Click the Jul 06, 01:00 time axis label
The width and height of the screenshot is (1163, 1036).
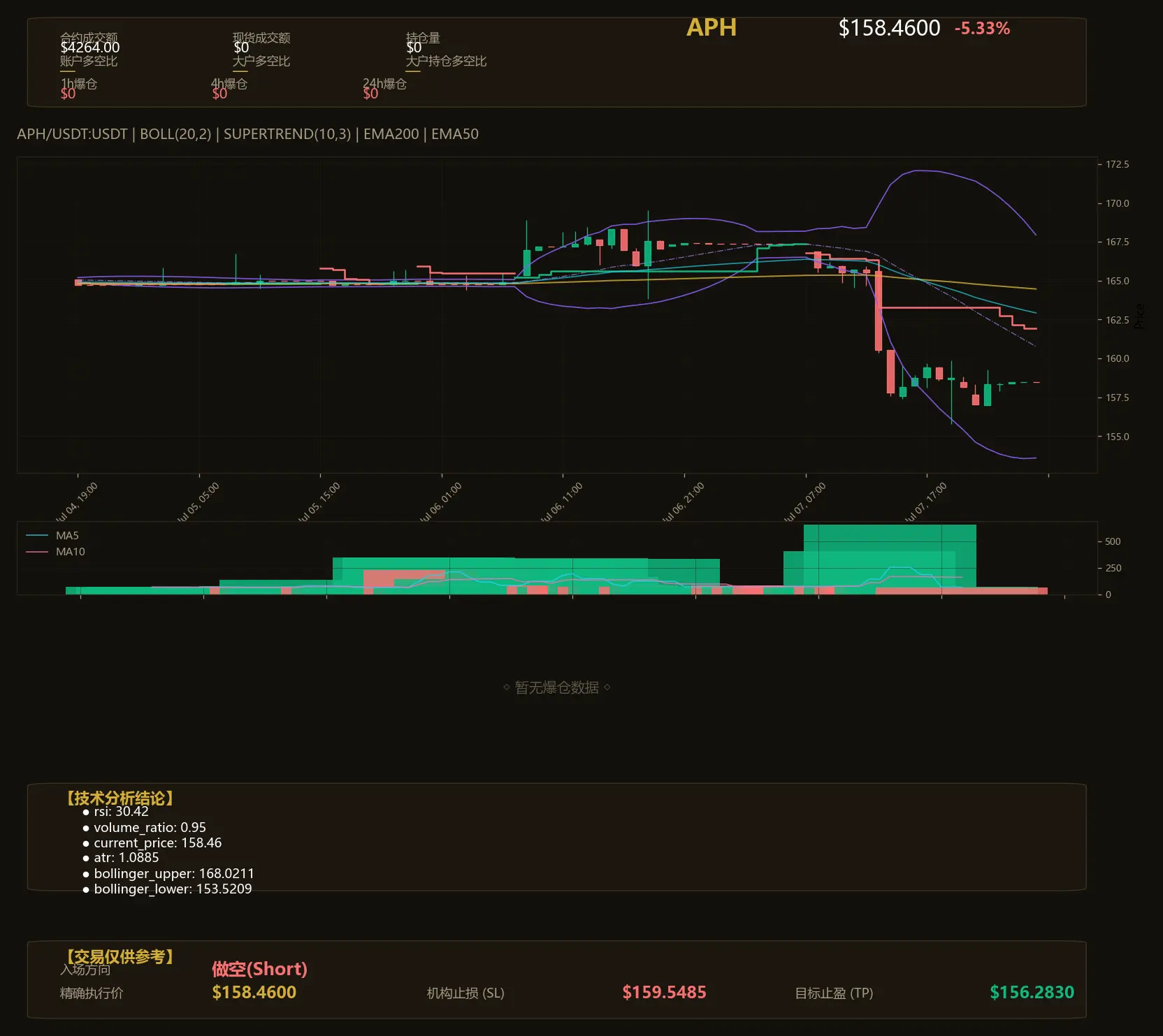point(441,502)
